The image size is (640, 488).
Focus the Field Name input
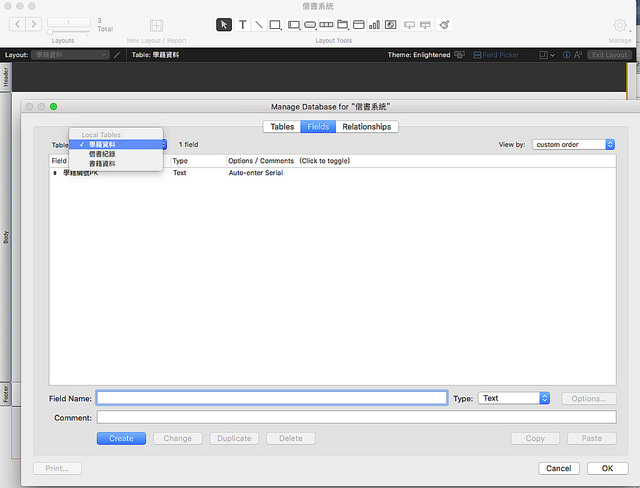pyautogui.click(x=272, y=398)
